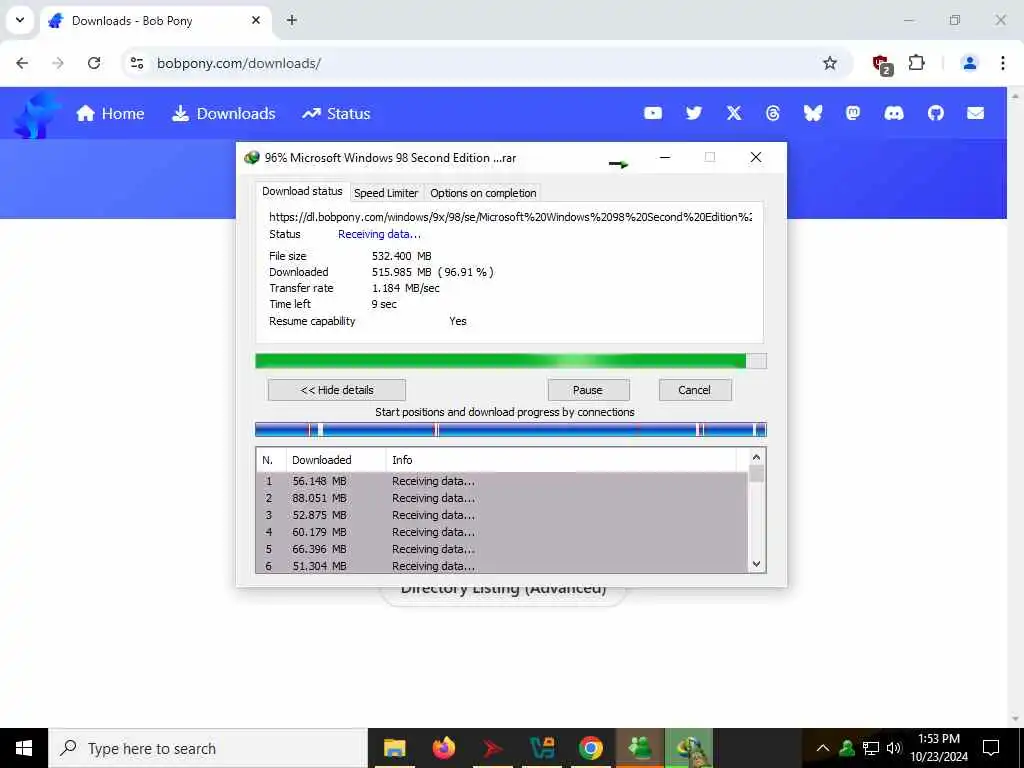Open the Extensions puzzle icon
This screenshot has width=1024, height=768.
tap(917, 63)
